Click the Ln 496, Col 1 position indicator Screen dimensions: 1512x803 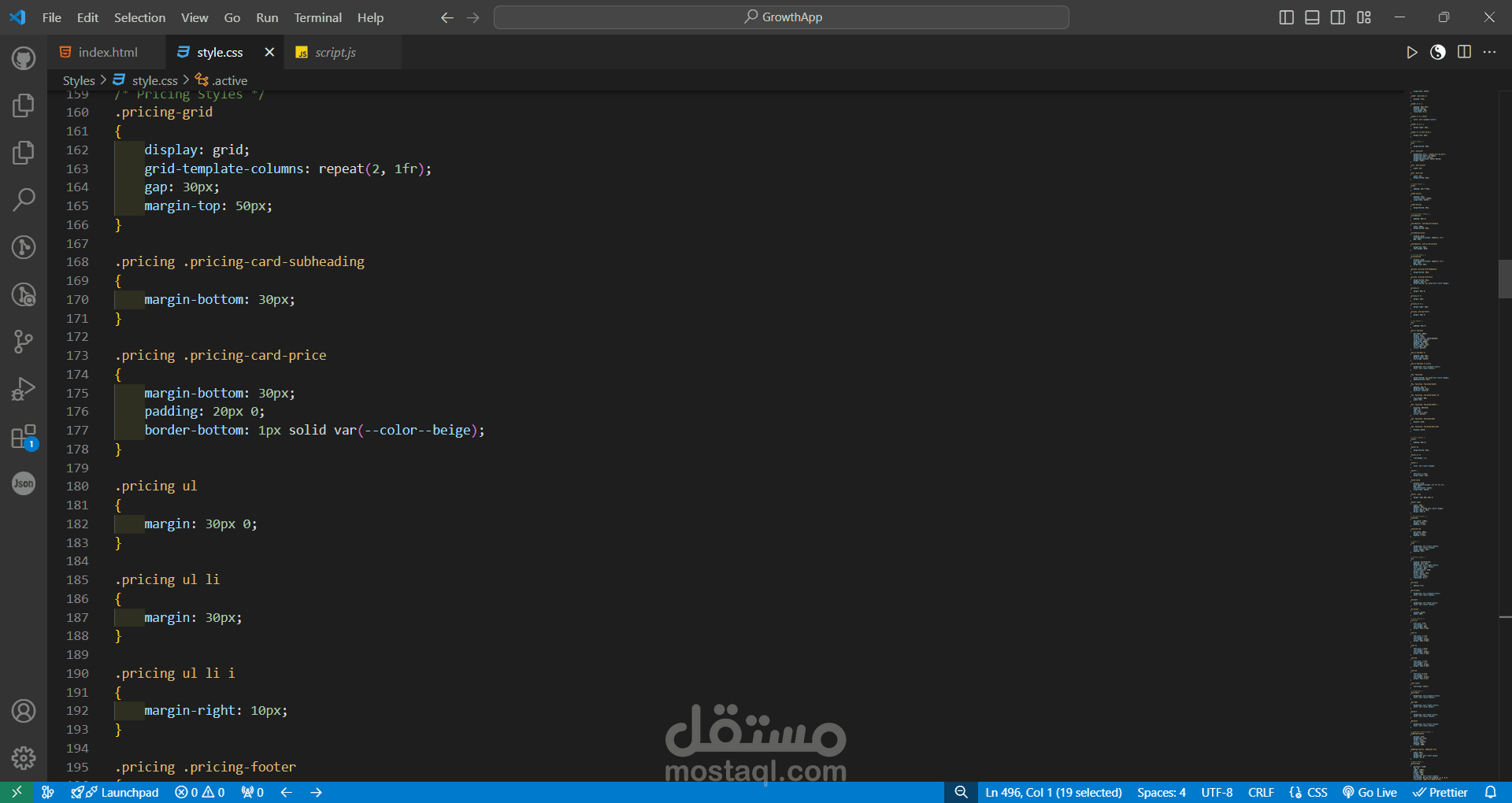pos(1054,792)
